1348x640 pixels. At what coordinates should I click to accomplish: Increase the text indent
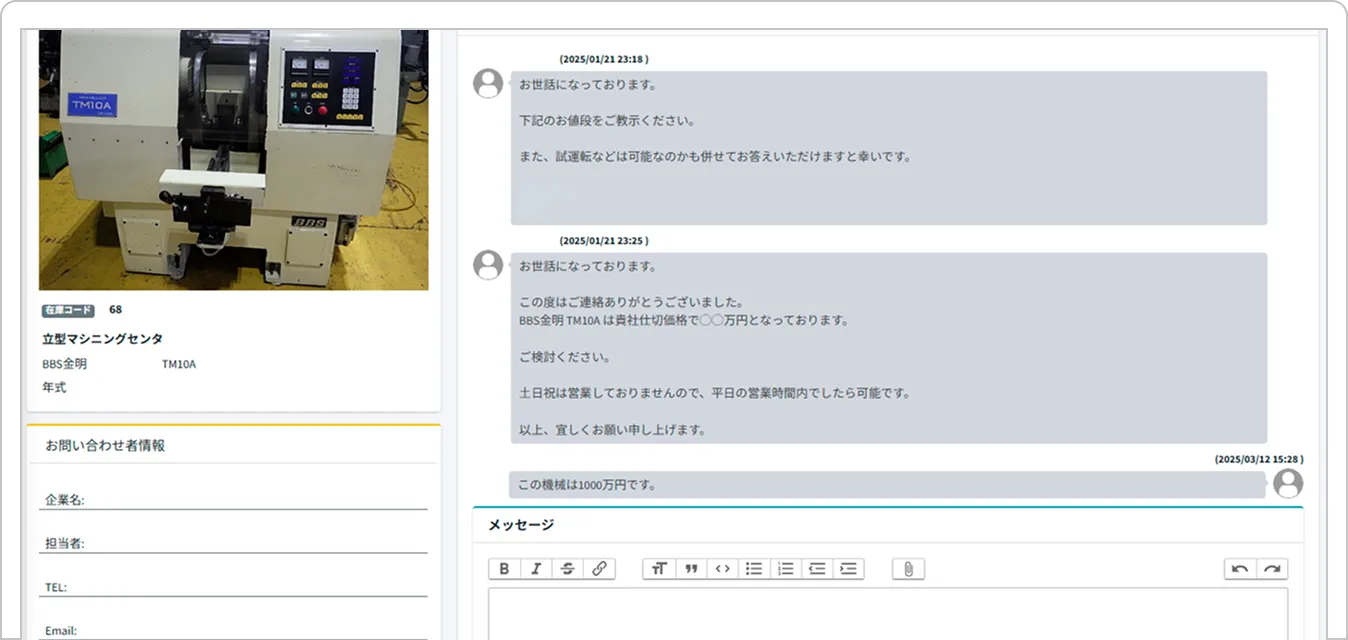[849, 568]
